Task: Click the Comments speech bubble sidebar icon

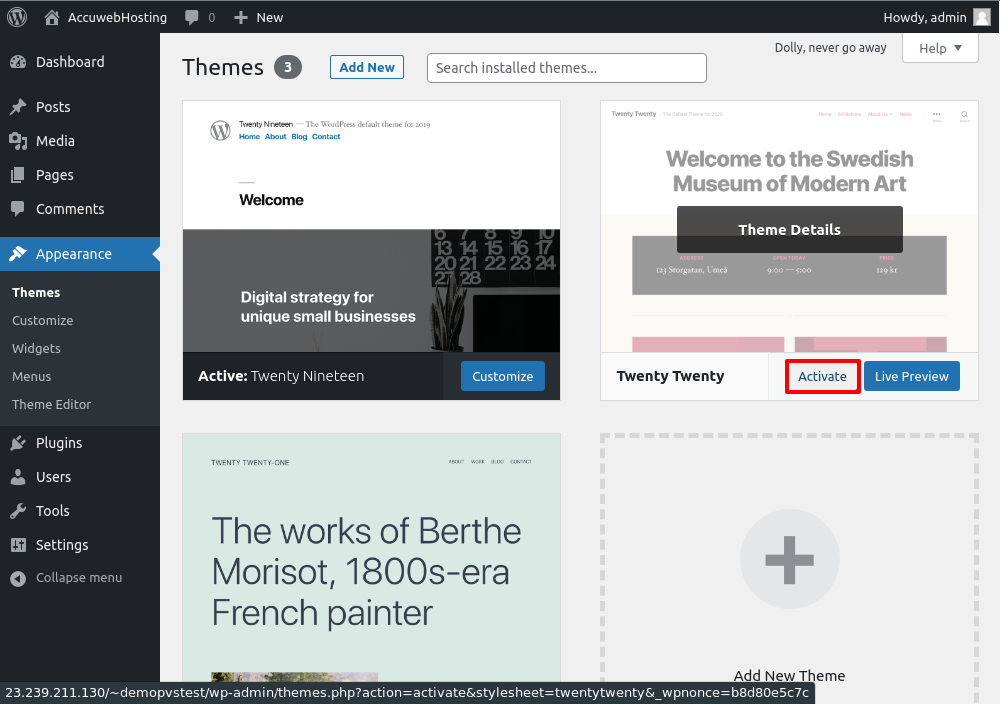Action: pyautogui.click(x=18, y=209)
